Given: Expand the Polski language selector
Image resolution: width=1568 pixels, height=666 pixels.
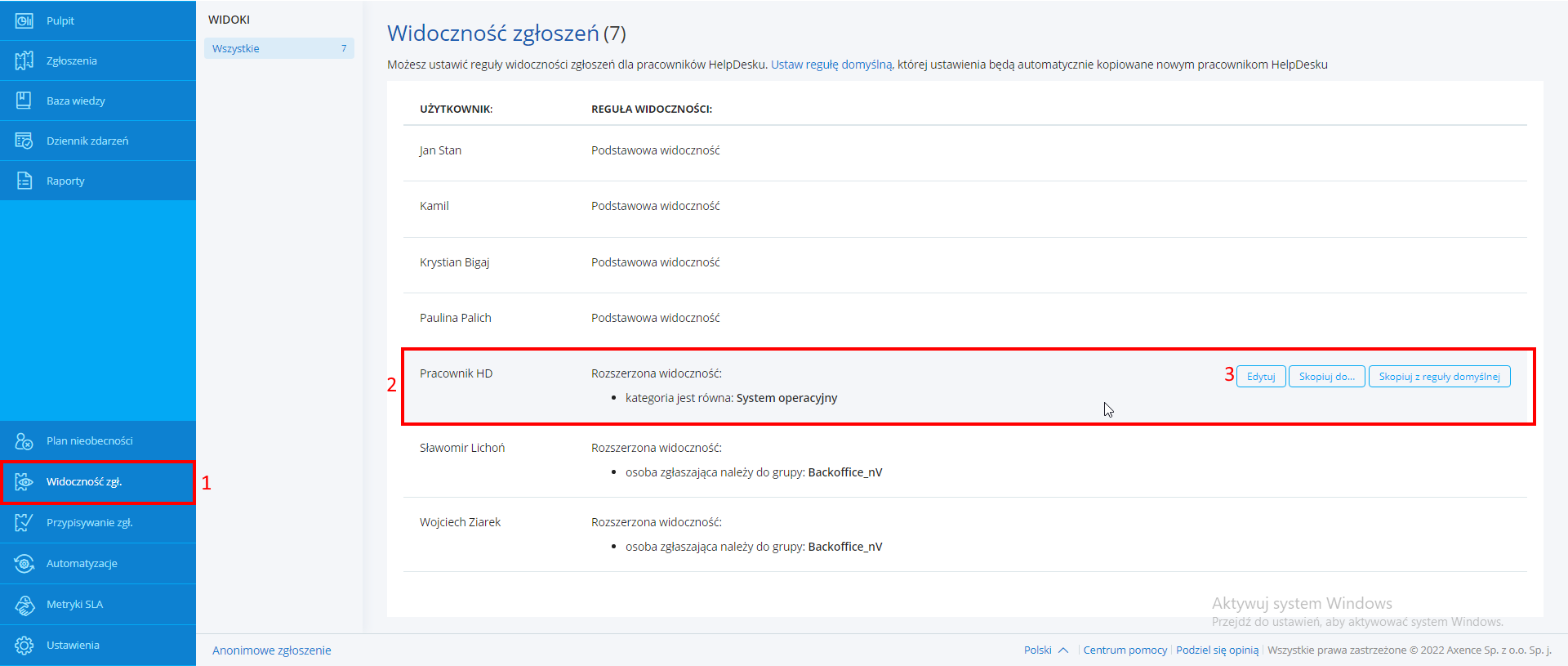Looking at the screenshot, I should click(1045, 650).
